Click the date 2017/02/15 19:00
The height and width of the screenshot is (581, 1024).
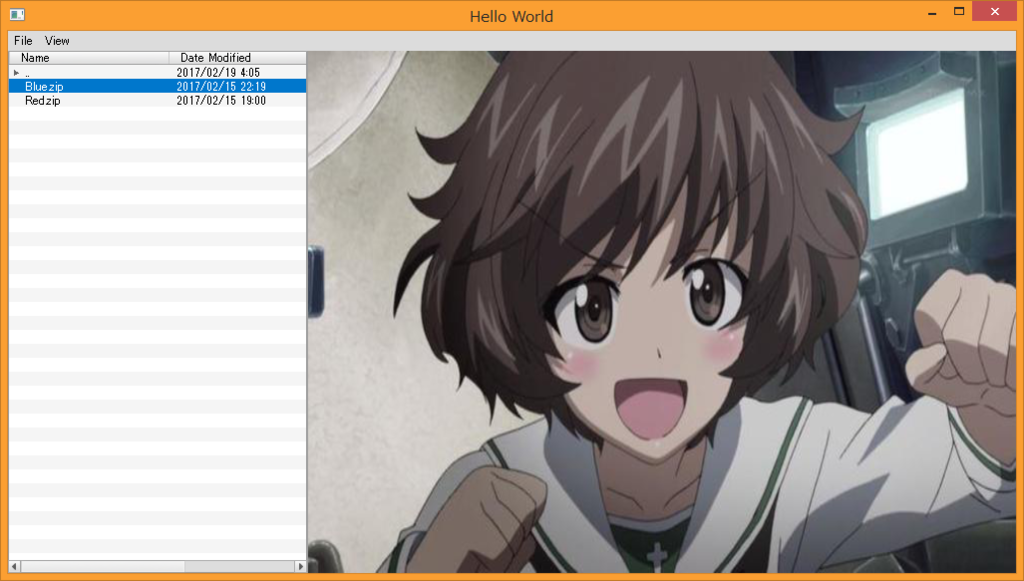[221, 101]
